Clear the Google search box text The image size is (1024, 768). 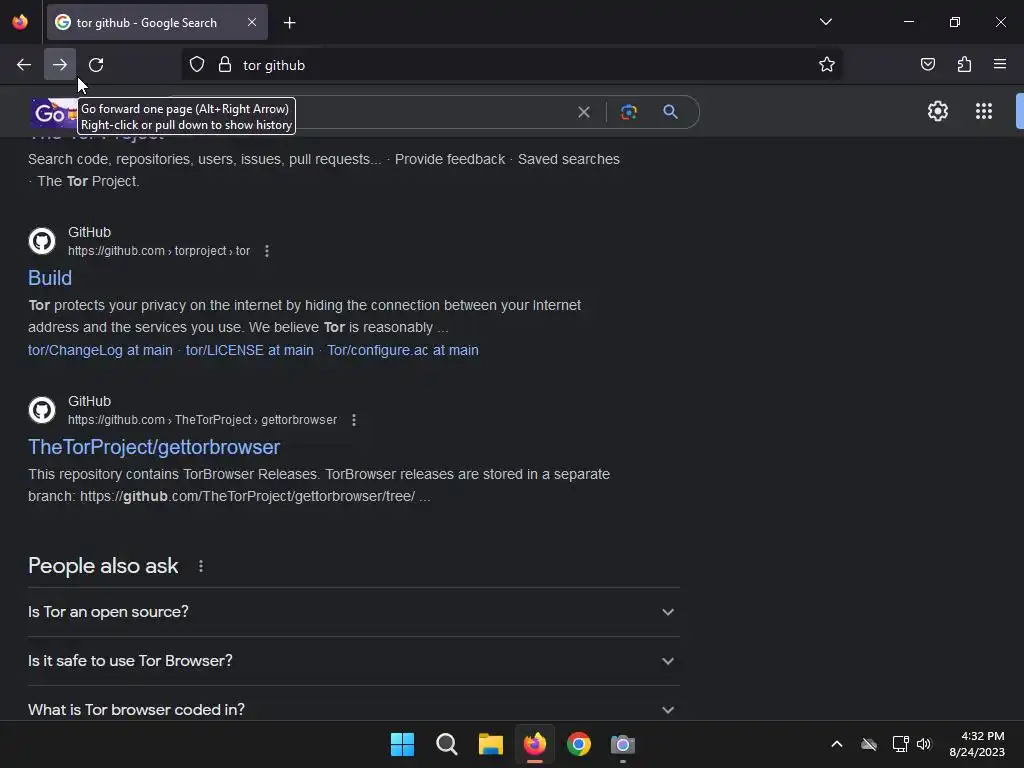click(584, 112)
